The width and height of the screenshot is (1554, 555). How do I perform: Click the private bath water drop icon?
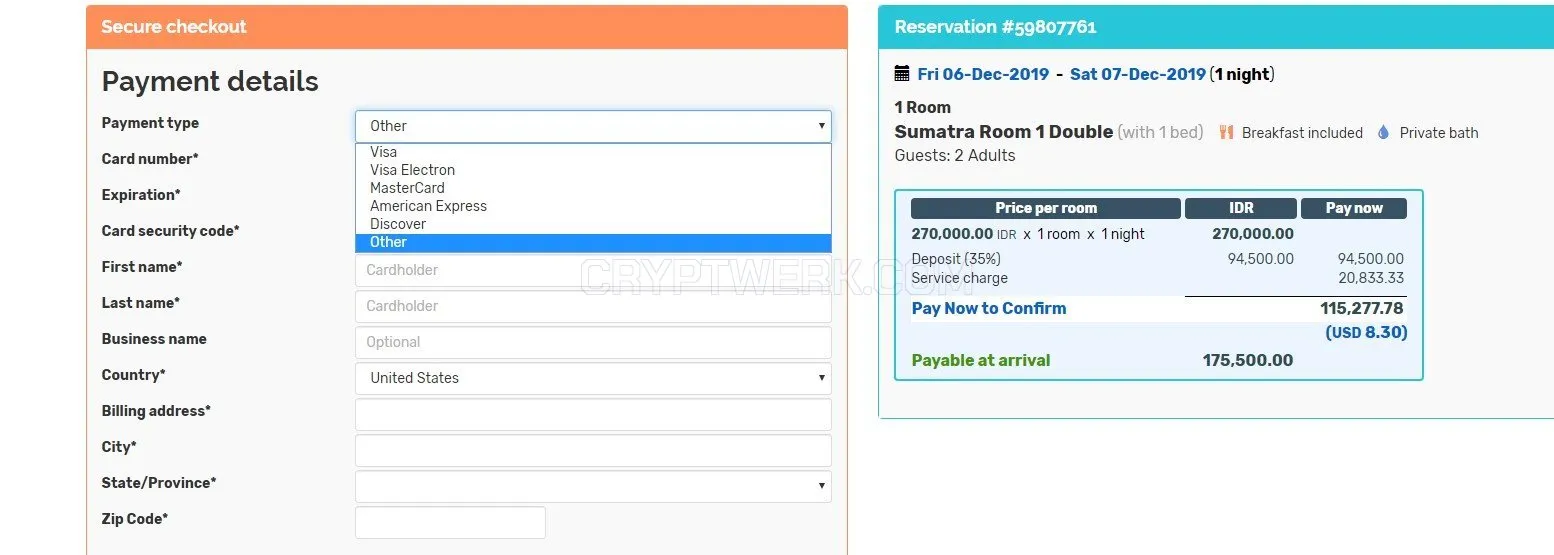(1383, 132)
